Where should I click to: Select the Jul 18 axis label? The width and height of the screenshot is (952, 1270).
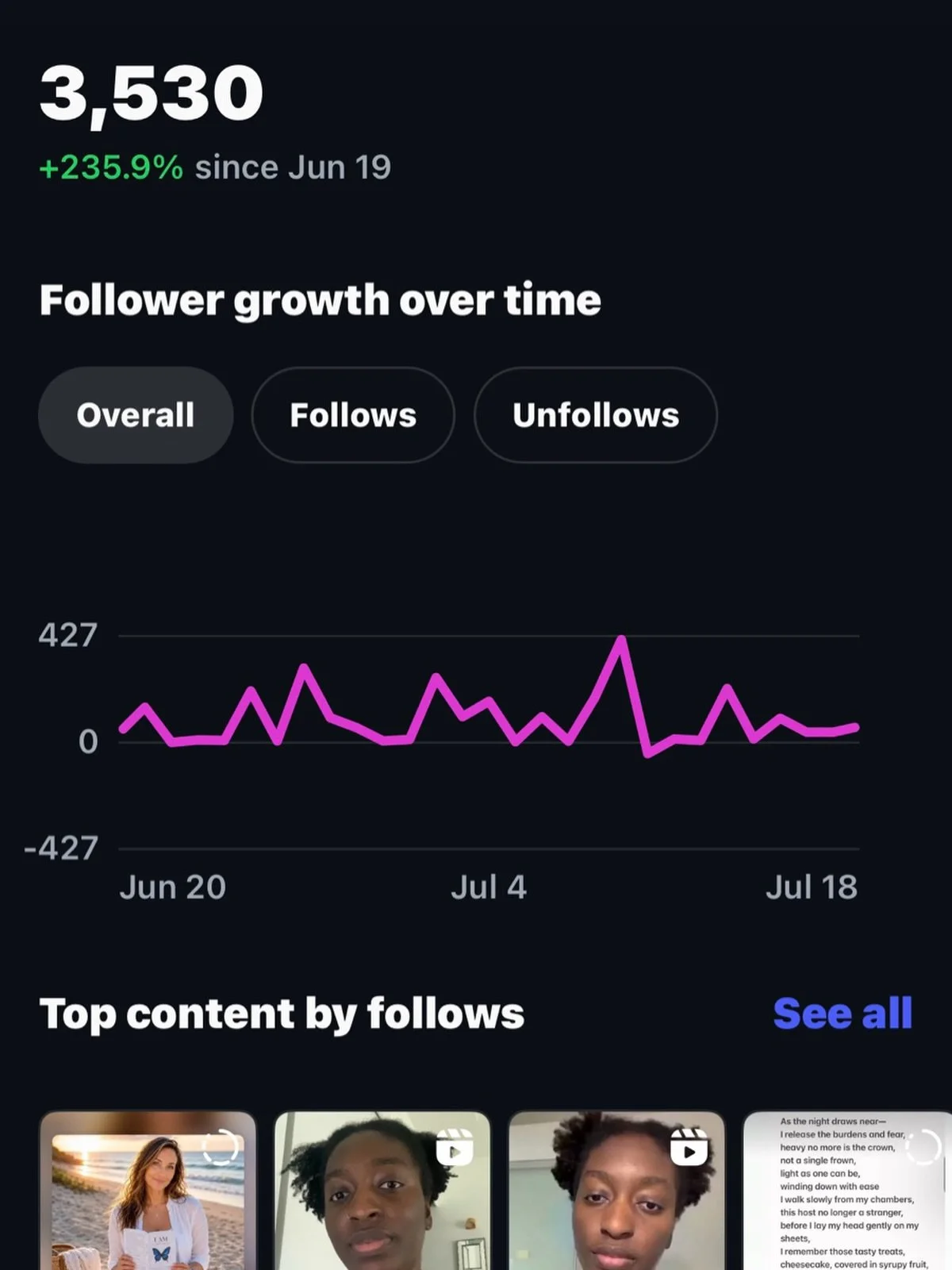(x=812, y=887)
